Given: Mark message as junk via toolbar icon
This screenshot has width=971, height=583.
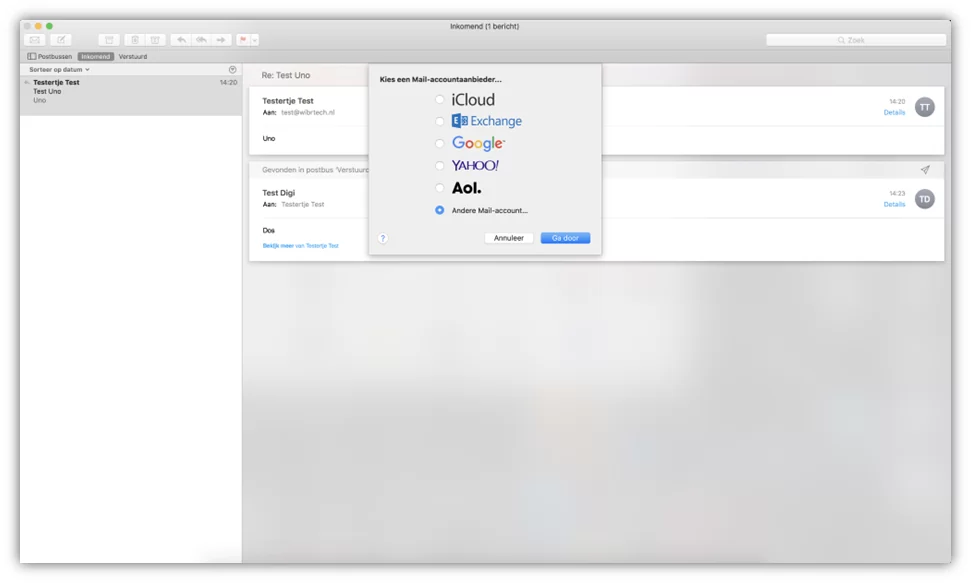Looking at the screenshot, I should tap(155, 40).
